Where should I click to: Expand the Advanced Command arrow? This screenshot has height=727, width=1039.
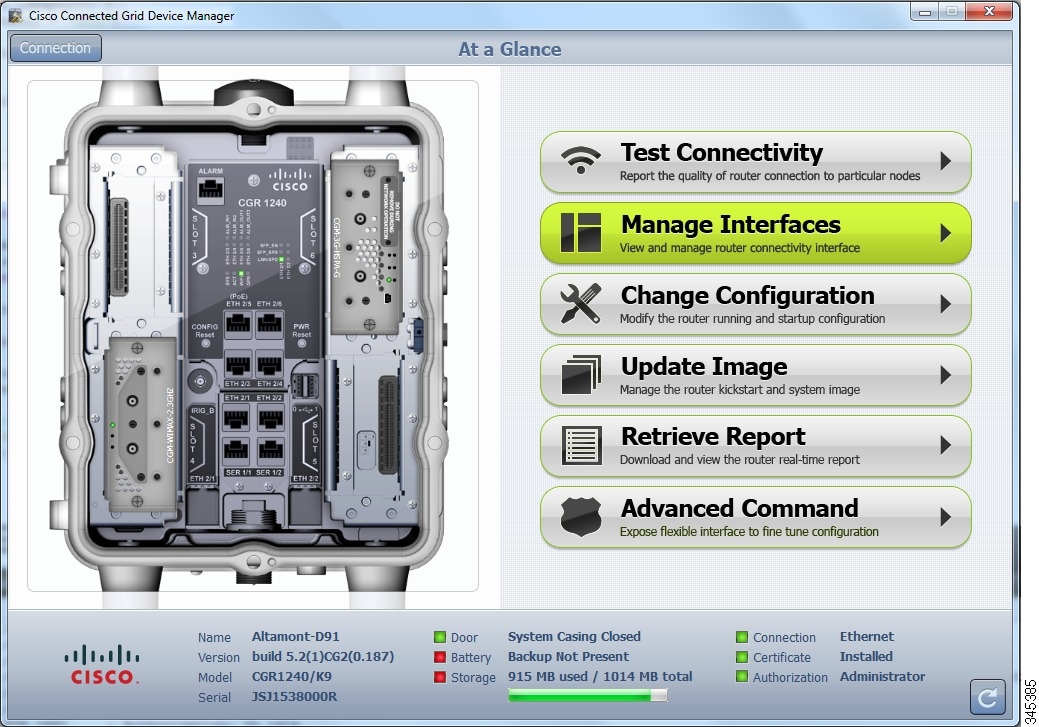946,517
